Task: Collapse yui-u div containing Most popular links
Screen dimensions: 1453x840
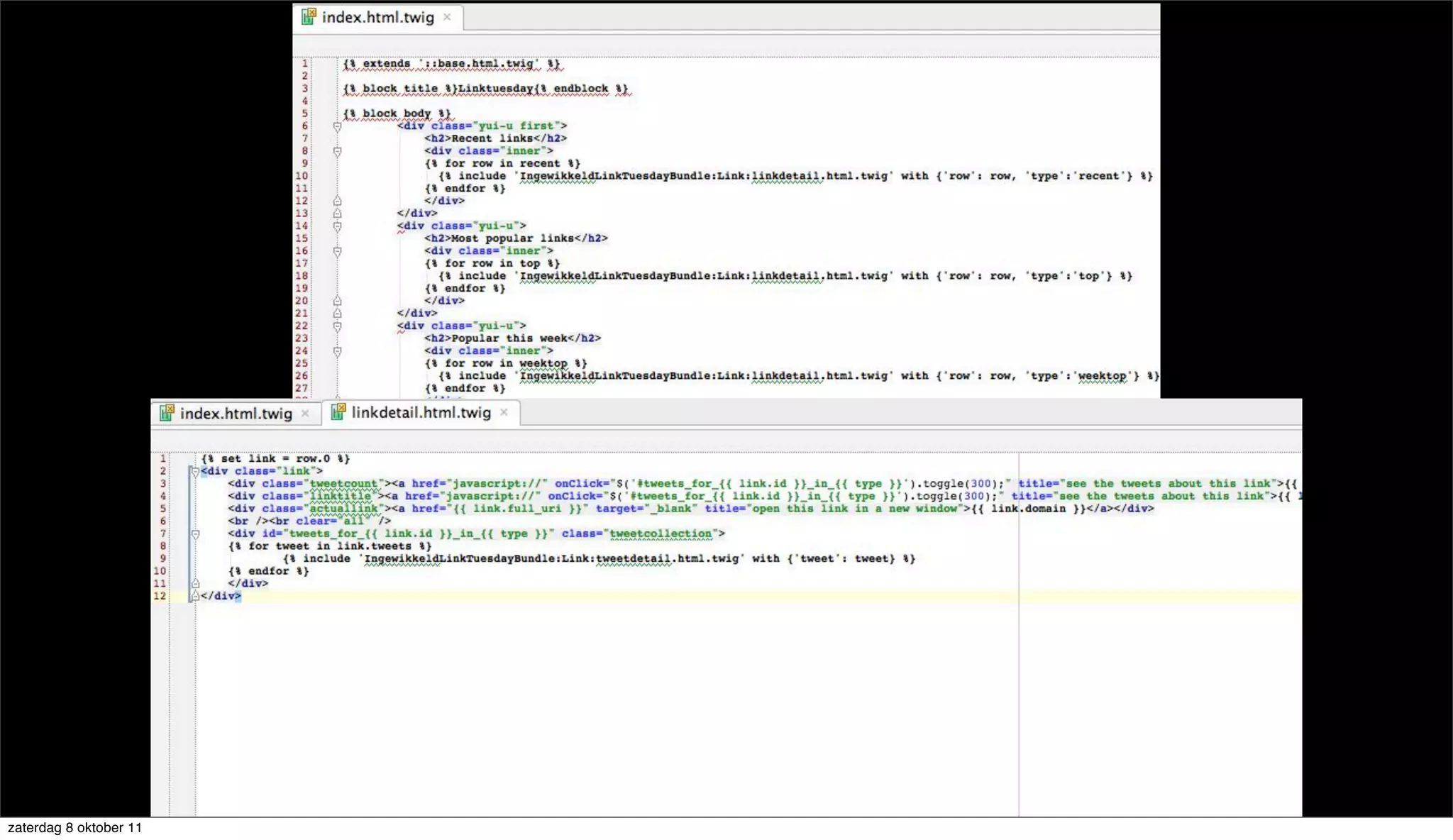Action: click(x=338, y=226)
